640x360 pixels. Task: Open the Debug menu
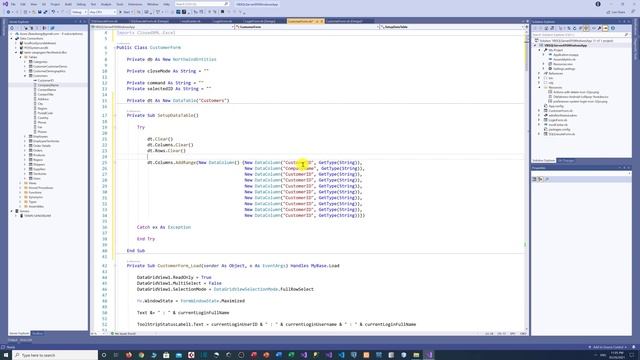tap(81, 4)
